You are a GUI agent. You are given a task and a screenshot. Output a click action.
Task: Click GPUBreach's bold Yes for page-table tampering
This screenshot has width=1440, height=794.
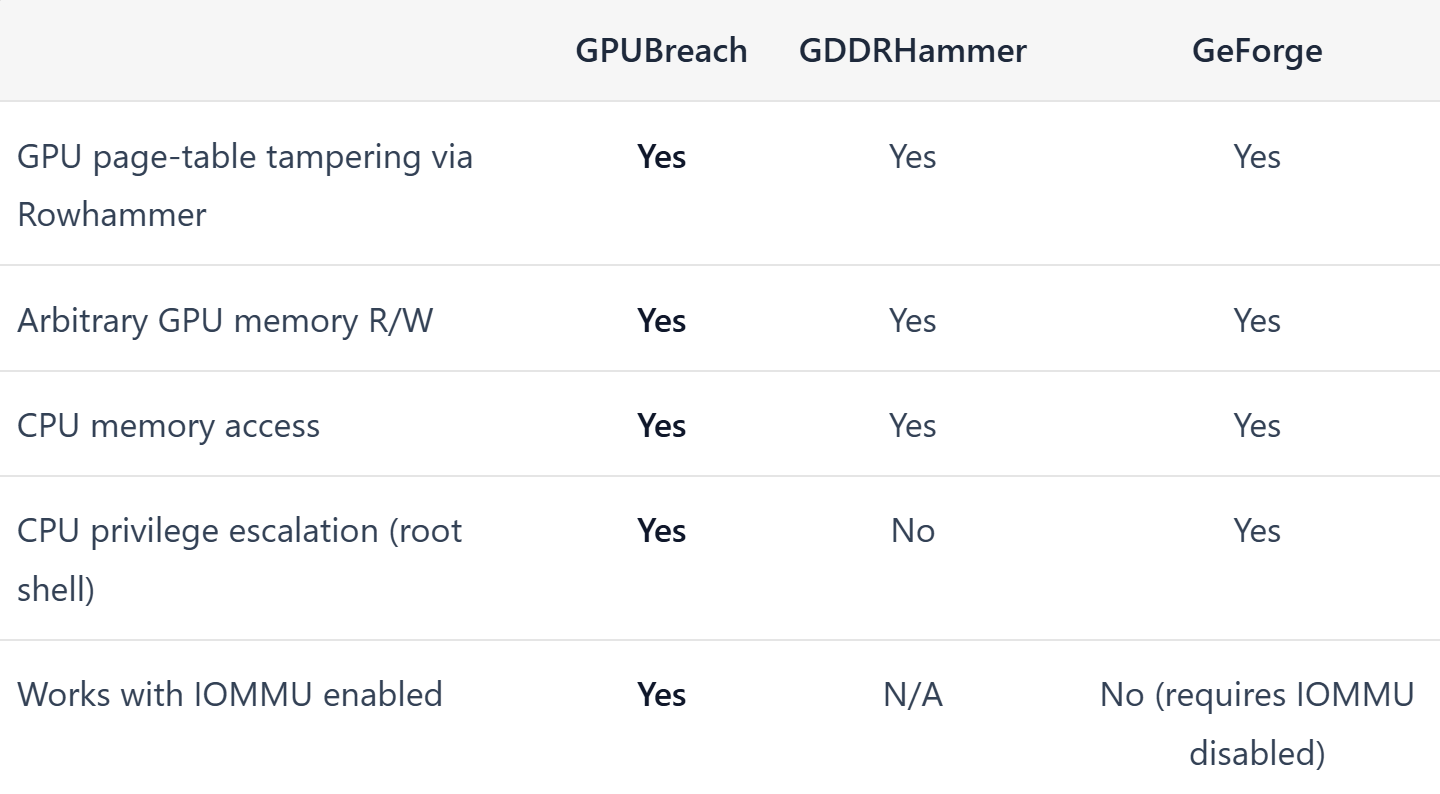tap(661, 157)
